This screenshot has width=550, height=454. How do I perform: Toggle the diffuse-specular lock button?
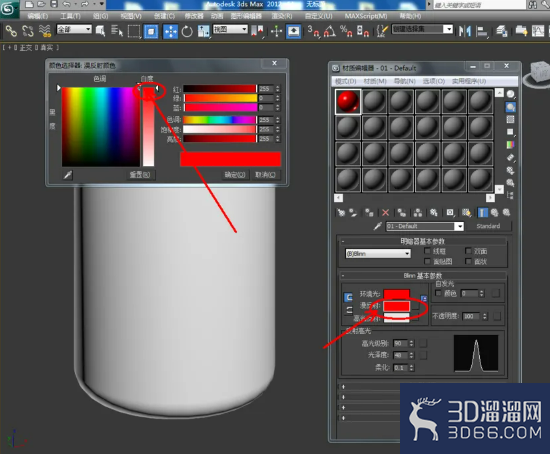[349, 310]
